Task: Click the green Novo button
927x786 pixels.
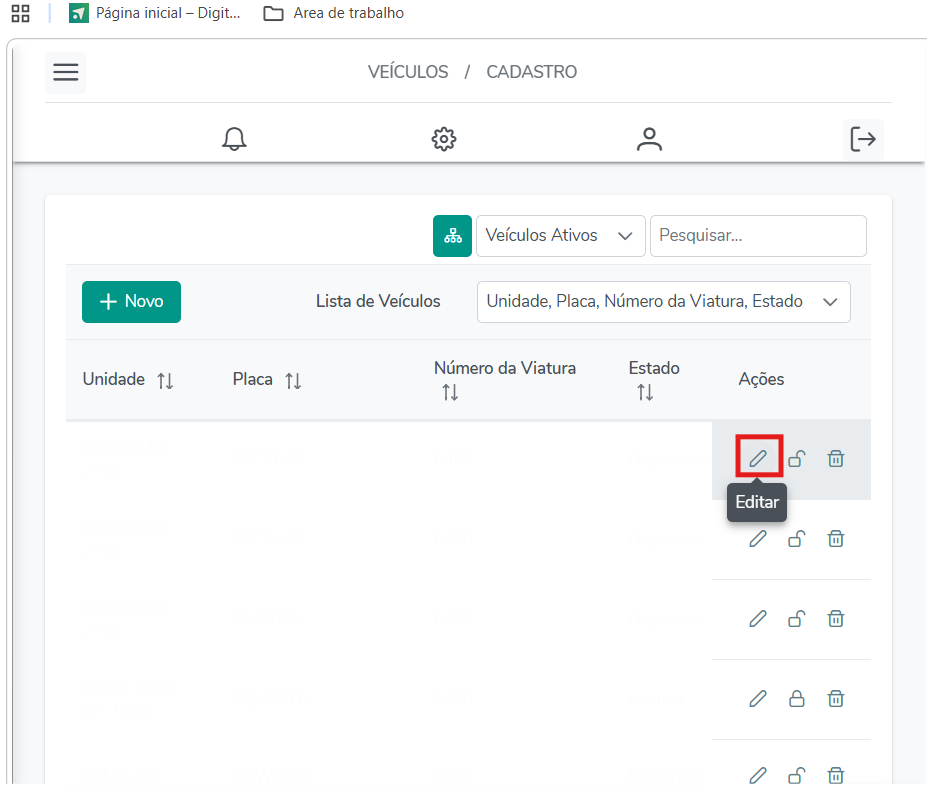Action: [x=131, y=302]
